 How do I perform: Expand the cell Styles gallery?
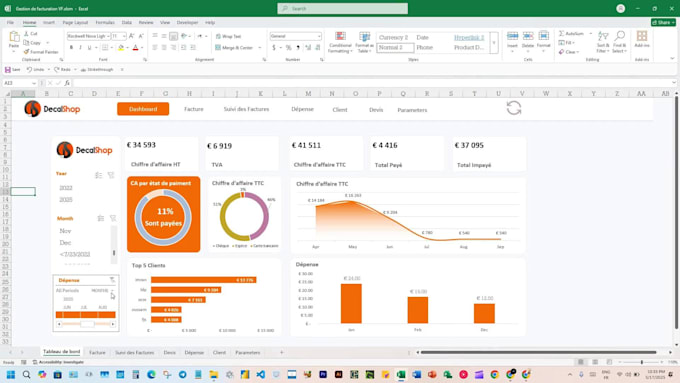click(494, 43)
